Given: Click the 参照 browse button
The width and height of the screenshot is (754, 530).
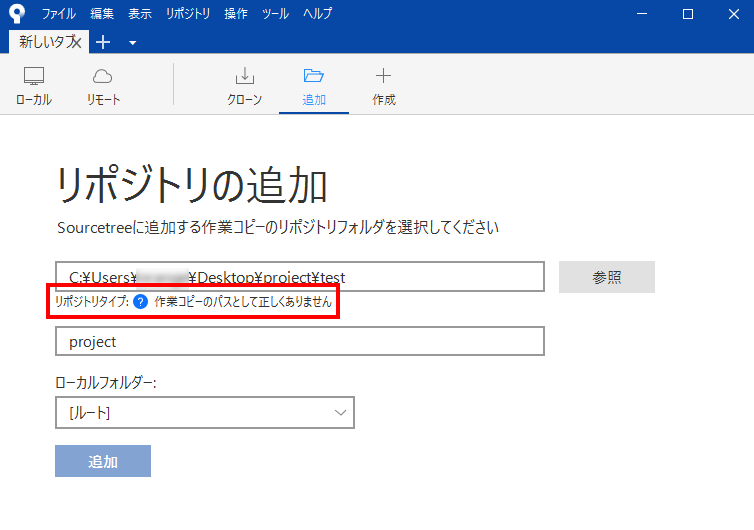Looking at the screenshot, I should click(x=607, y=277).
